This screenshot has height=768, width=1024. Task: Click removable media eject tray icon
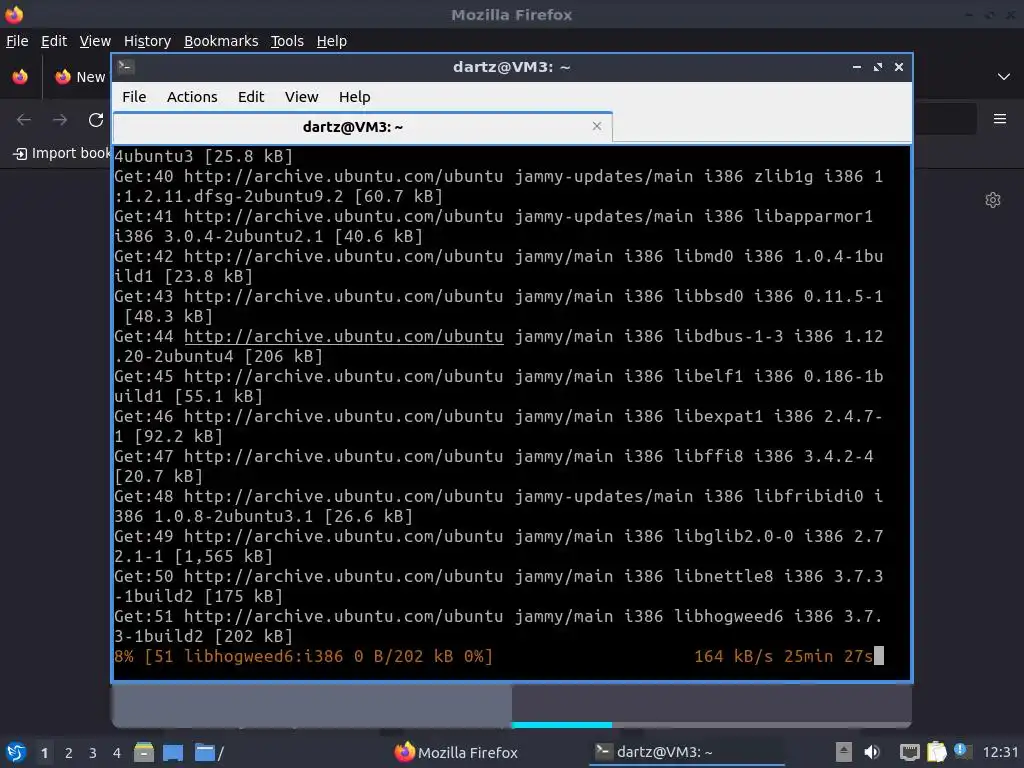coord(844,752)
